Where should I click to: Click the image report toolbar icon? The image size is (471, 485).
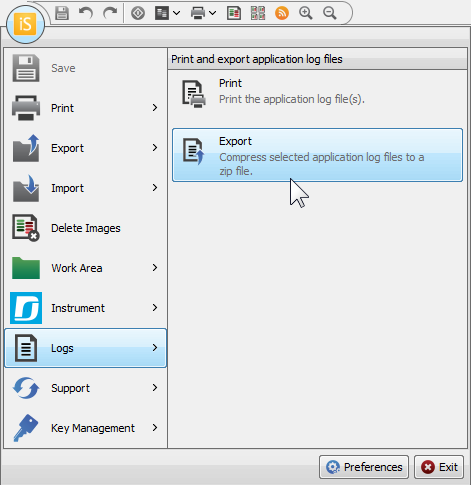pyautogui.click(x=234, y=13)
